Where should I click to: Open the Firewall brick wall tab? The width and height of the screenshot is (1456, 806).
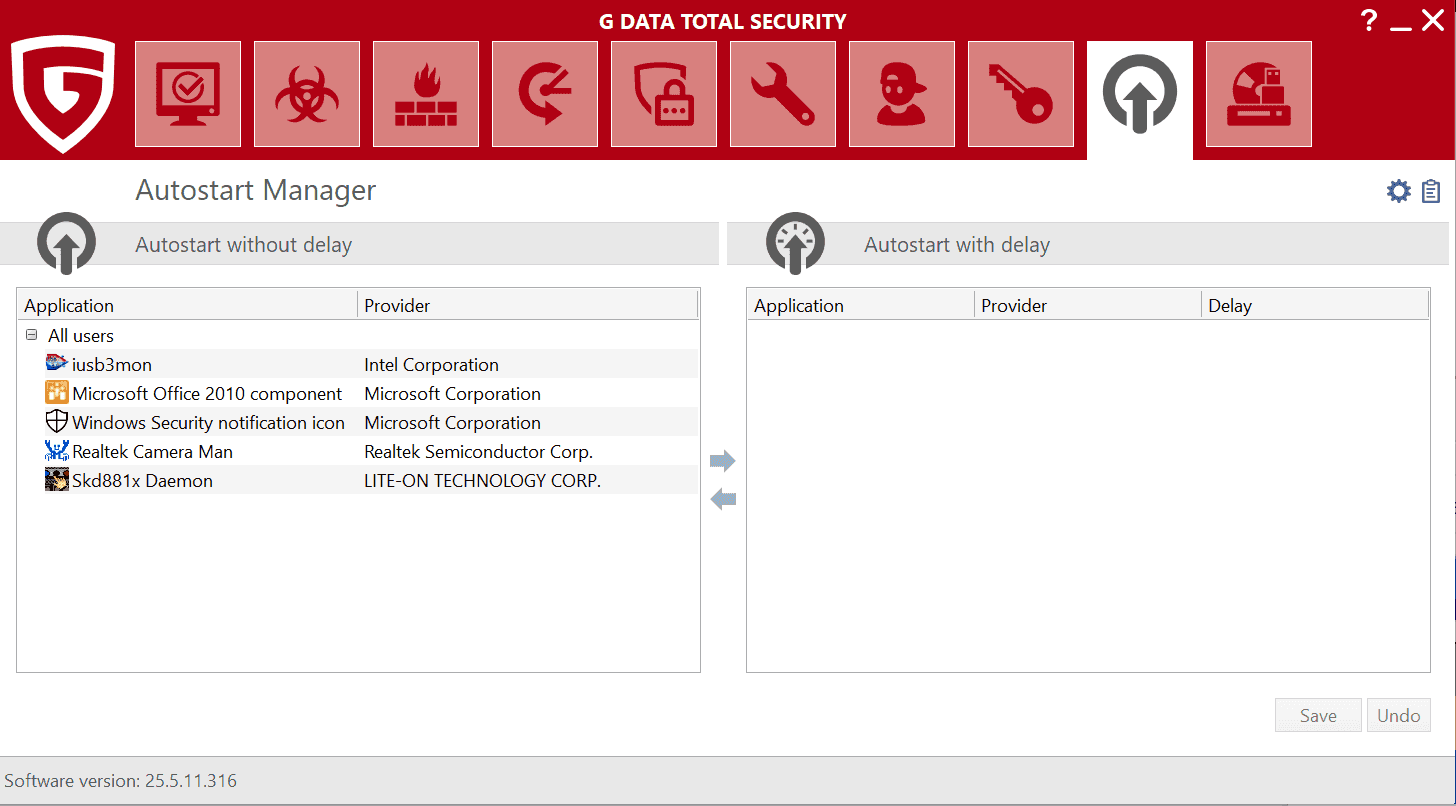click(x=426, y=94)
